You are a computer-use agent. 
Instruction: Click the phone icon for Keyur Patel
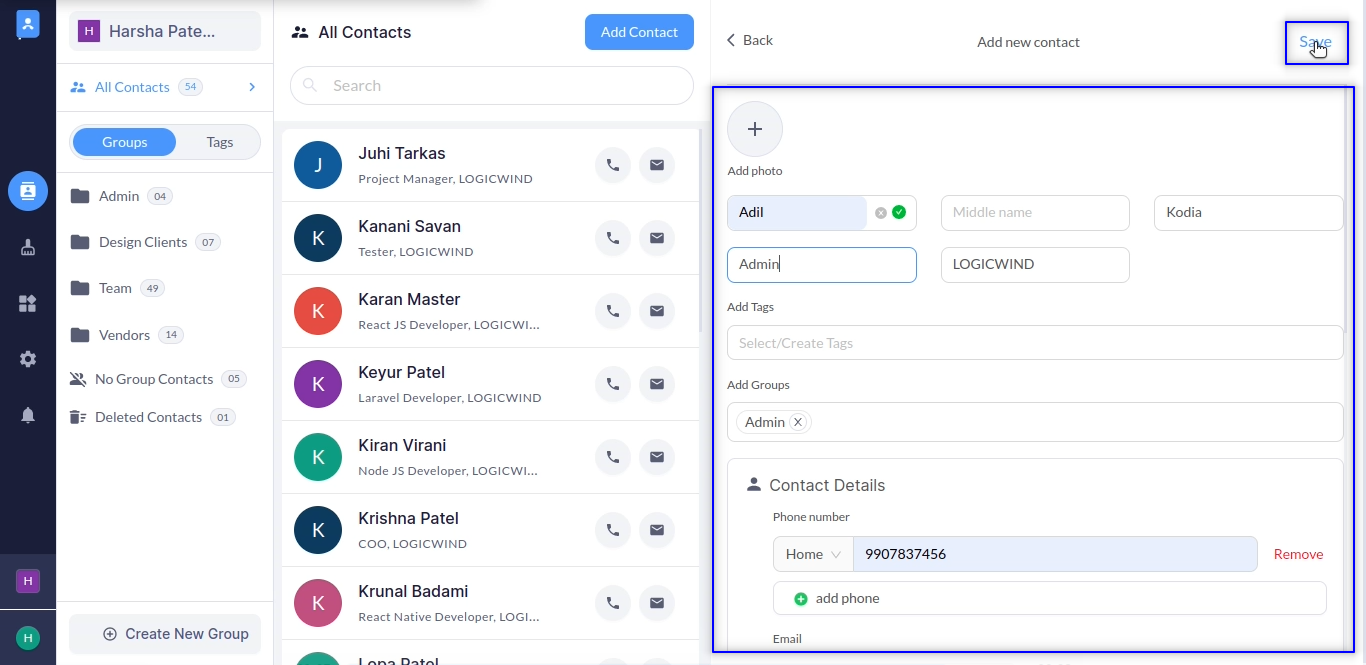pyautogui.click(x=613, y=384)
